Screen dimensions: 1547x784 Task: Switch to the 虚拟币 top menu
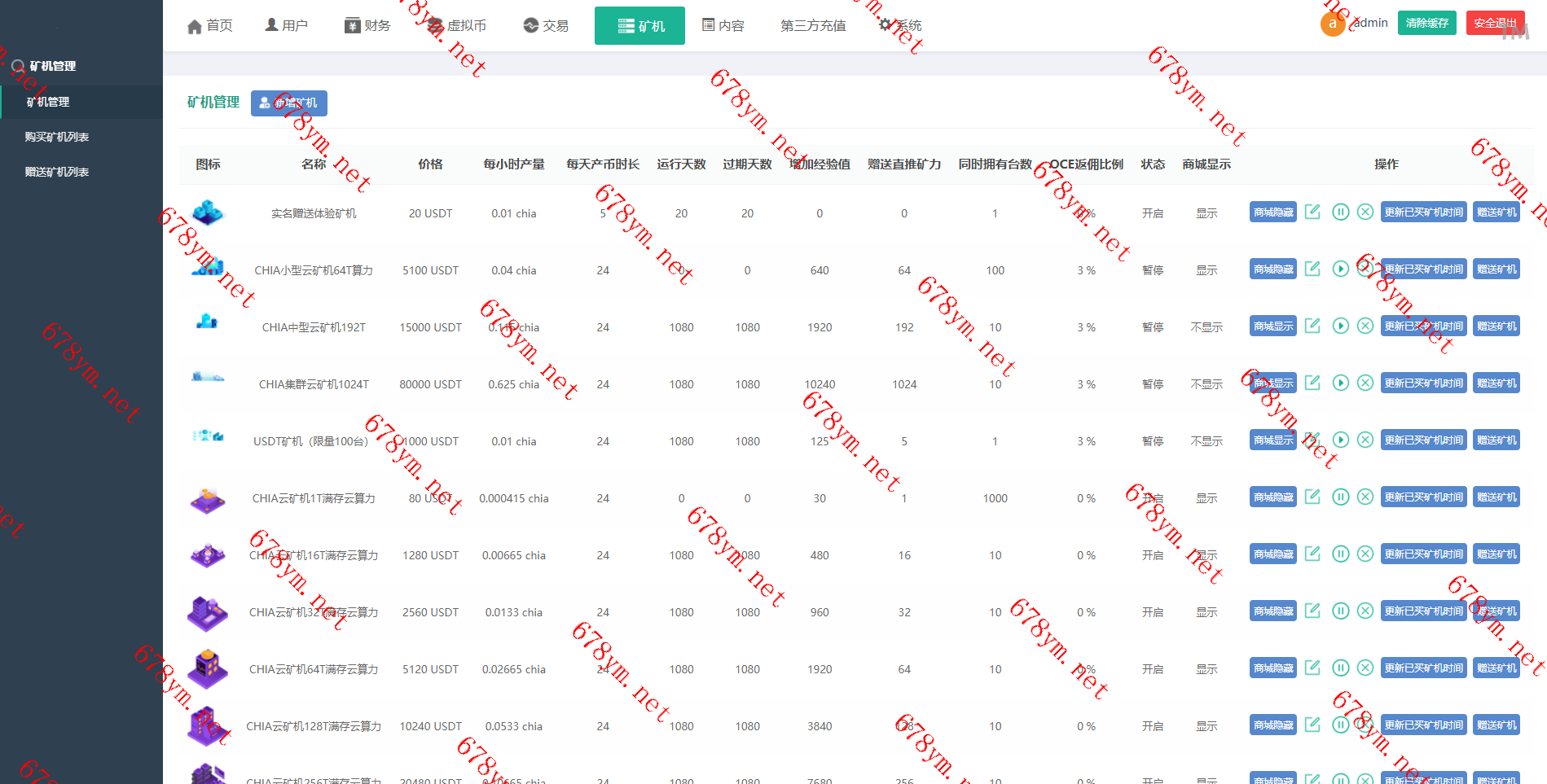(x=456, y=25)
